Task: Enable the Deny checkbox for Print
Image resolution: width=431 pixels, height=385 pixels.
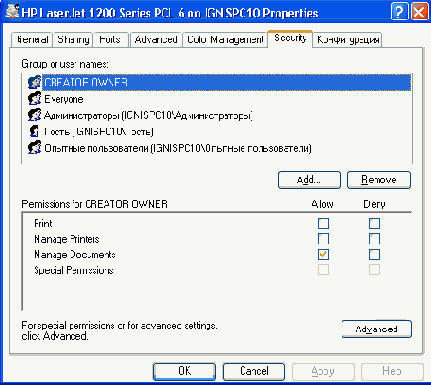Action: click(374, 223)
